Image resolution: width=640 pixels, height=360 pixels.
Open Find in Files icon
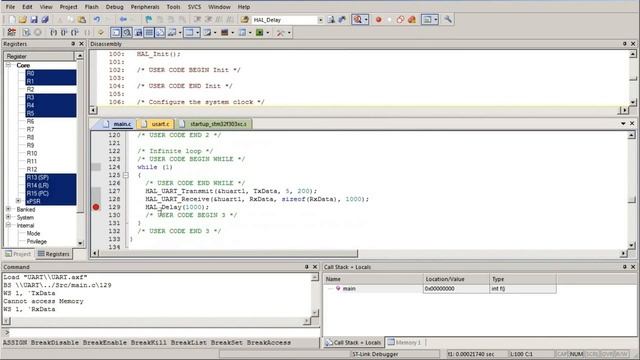244,20
